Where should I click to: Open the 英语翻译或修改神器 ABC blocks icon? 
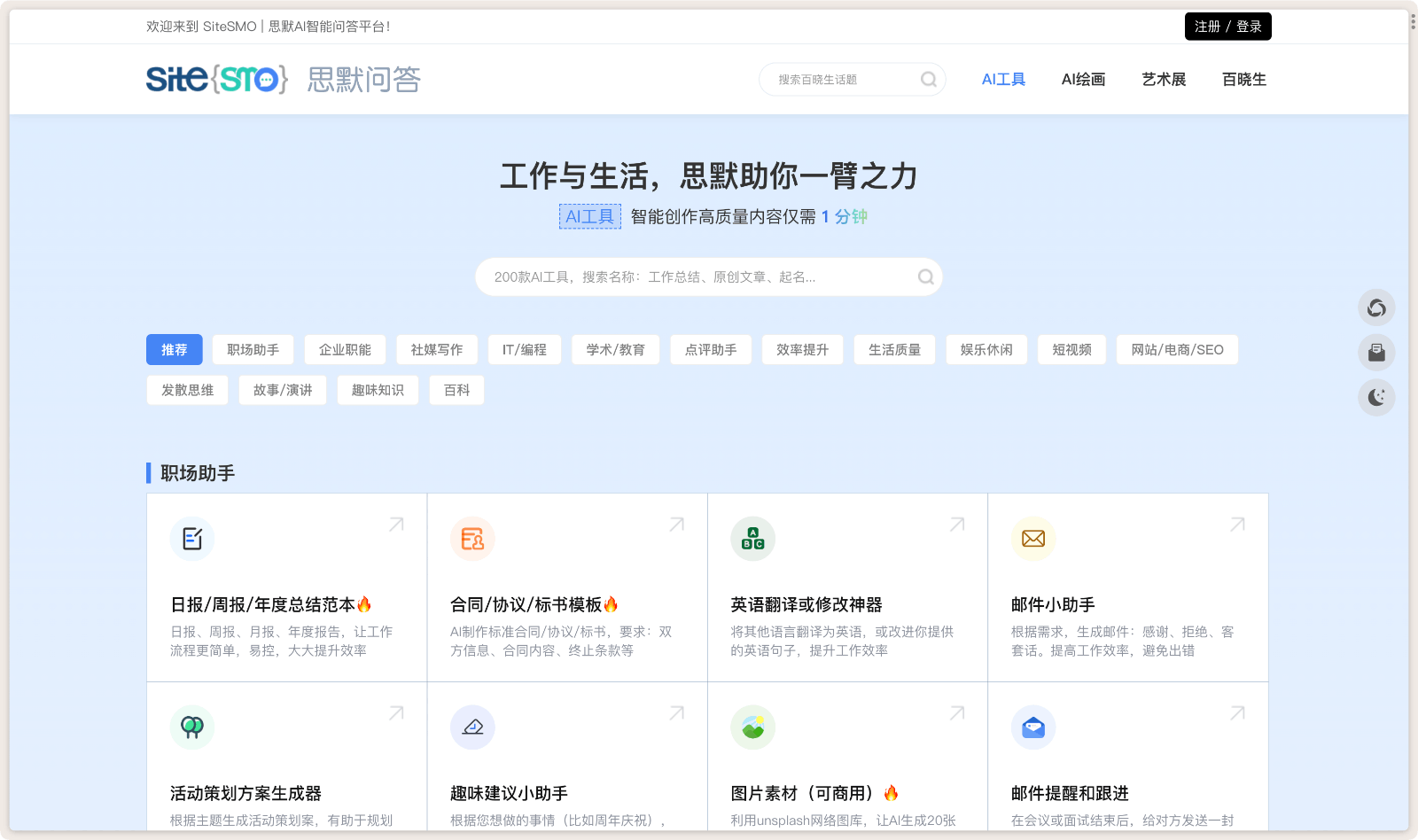[752, 538]
